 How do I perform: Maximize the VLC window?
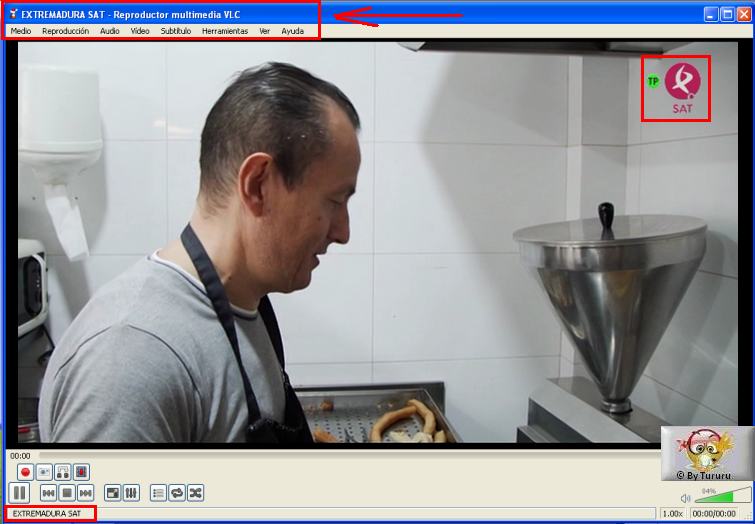click(728, 14)
